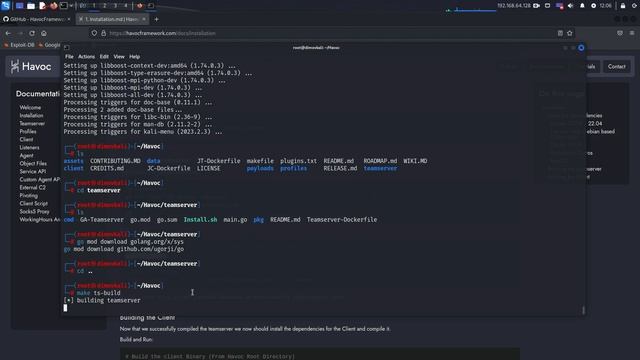Reload the current browser page
Image resolution: width=640 pixels, height=360 pixels.
click(32, 33)
